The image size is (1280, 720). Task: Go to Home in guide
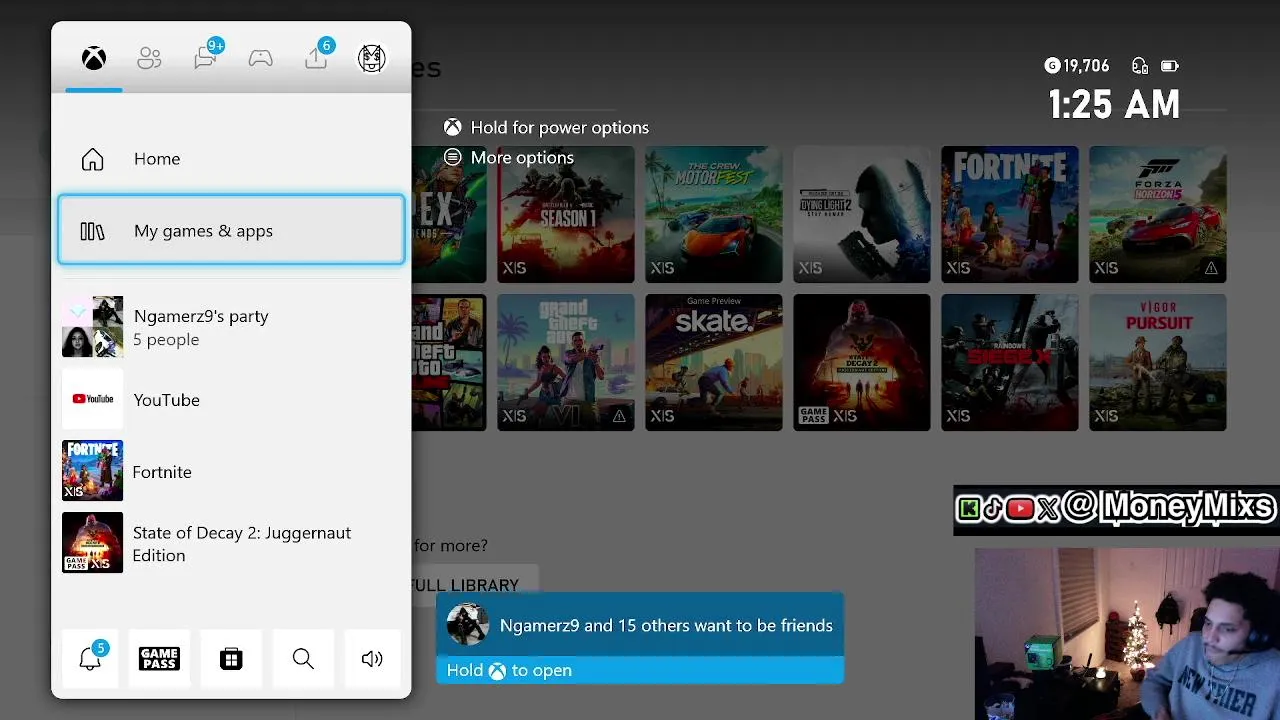[x=231, y=159]
